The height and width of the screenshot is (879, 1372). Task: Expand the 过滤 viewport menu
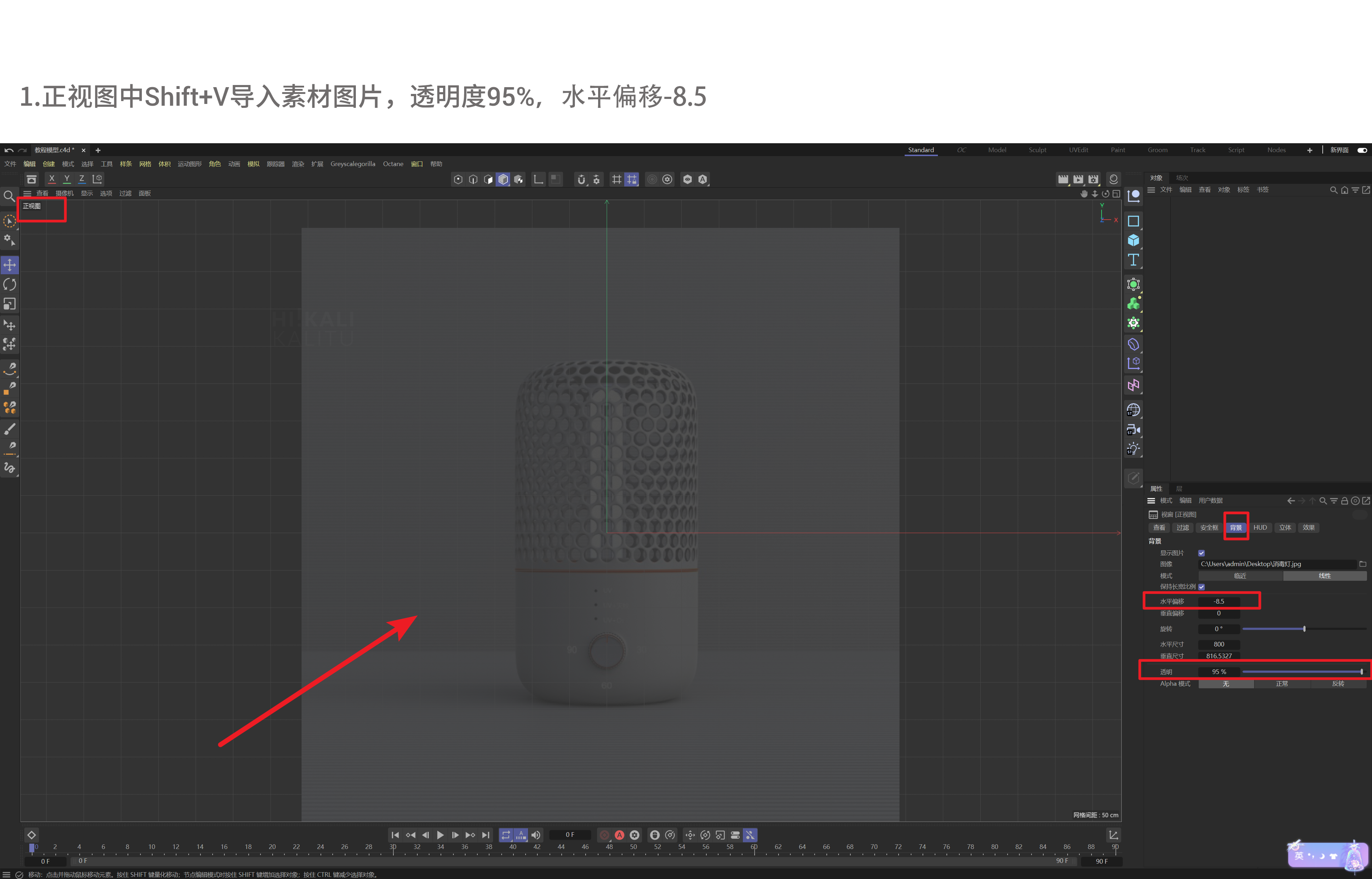[x=125, y=194]
